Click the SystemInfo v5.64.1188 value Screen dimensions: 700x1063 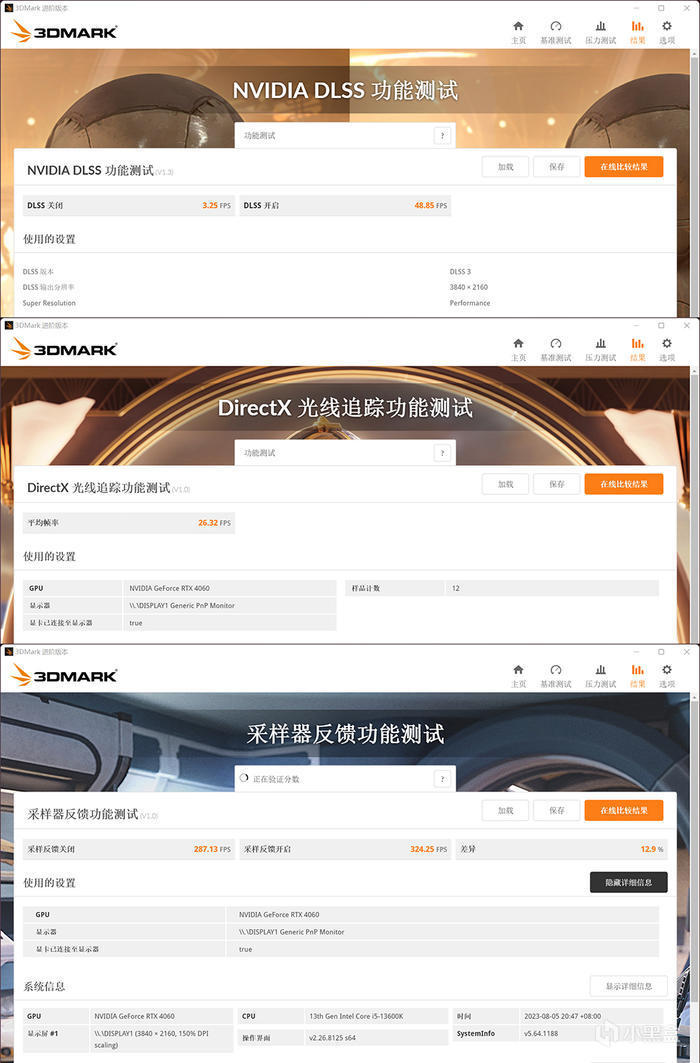pos(541,1034)
